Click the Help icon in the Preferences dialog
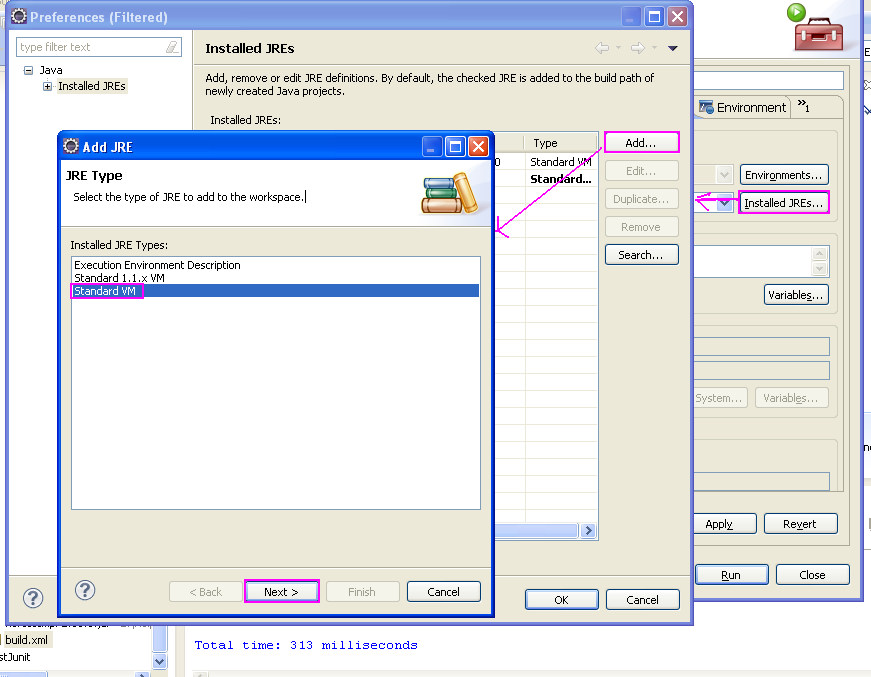The image size is (871, 677). click(x=33, y=597)
